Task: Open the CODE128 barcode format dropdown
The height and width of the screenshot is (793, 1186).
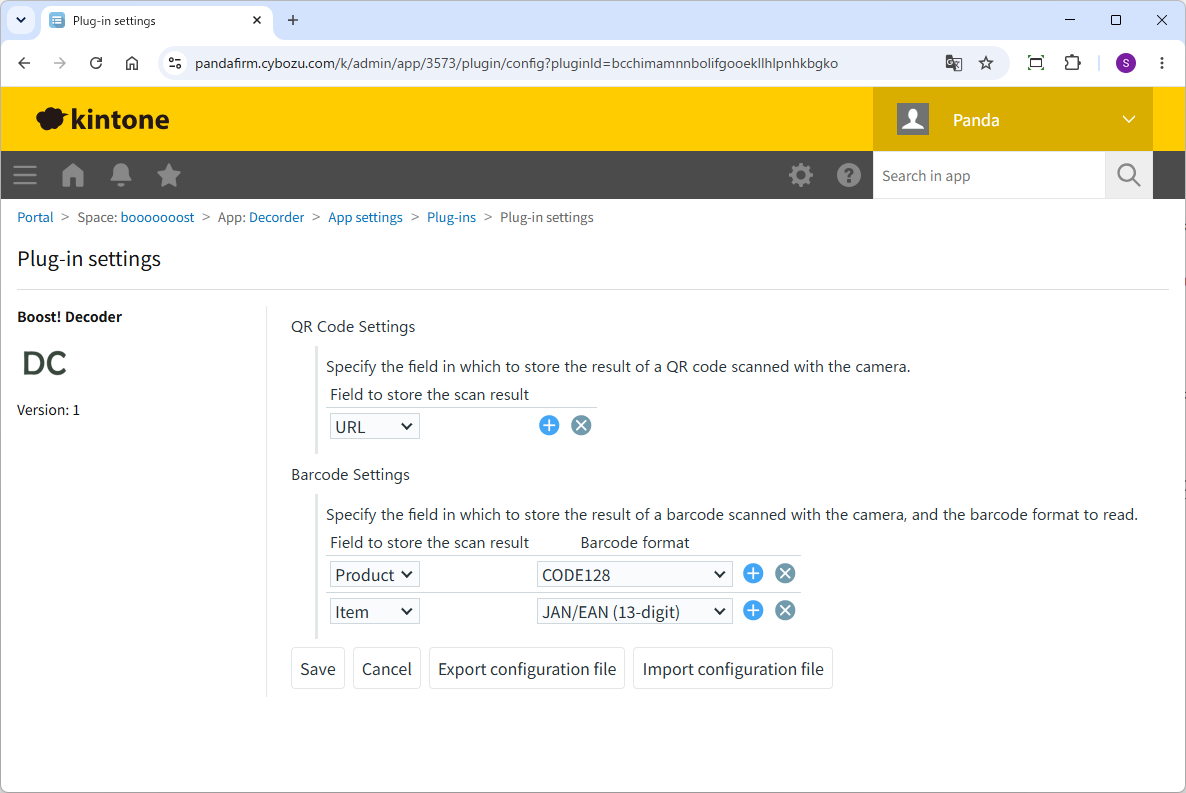Action: [x=635, y=574]
